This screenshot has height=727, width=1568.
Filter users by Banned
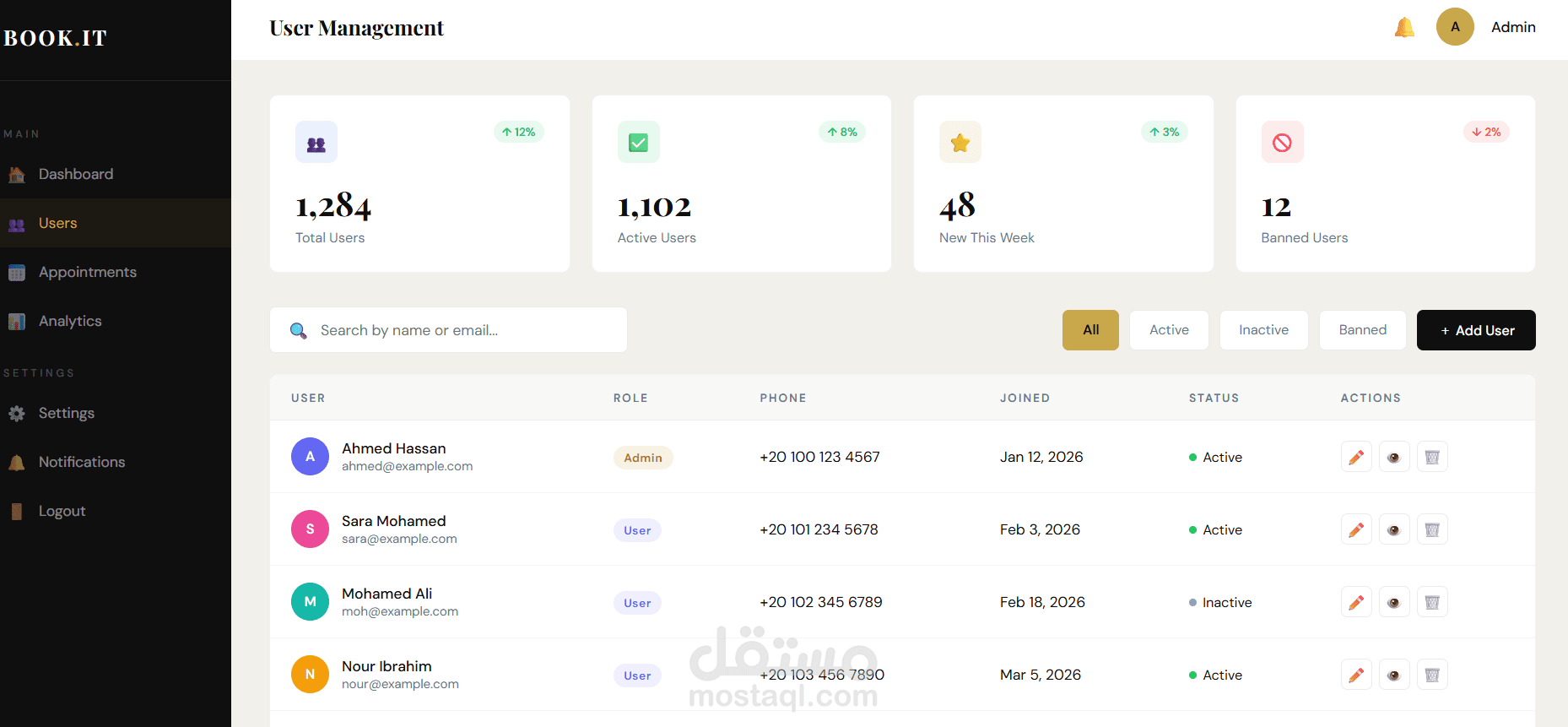pyautogui.click(x=1362, y=330)
